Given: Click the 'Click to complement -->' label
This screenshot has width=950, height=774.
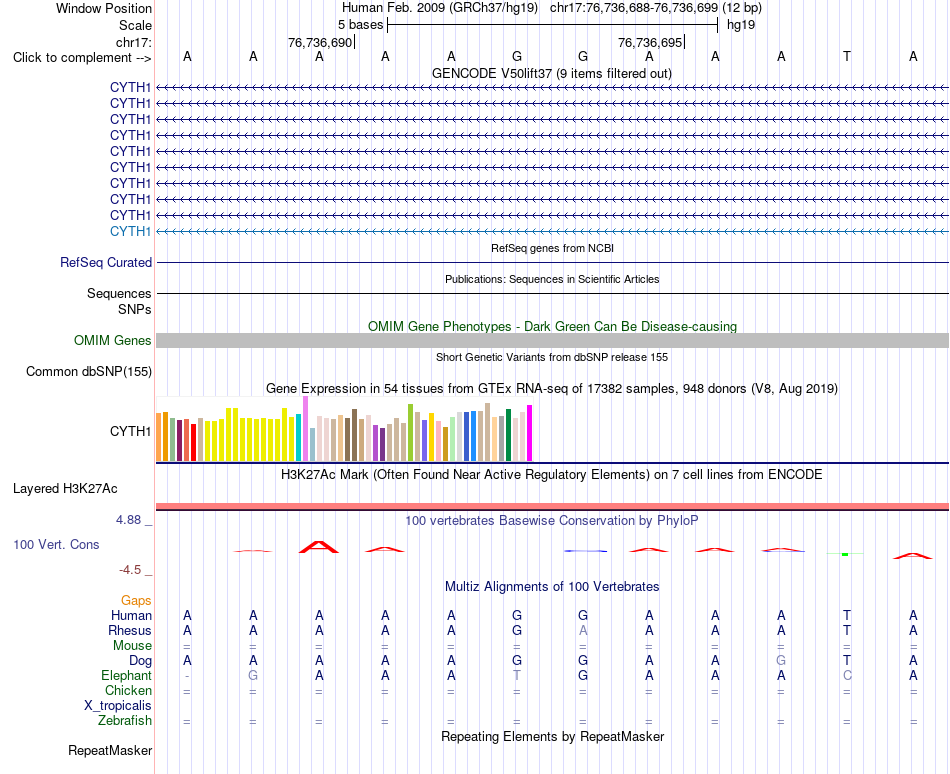Looking at the screenshot, I should [x=82, y=58].
